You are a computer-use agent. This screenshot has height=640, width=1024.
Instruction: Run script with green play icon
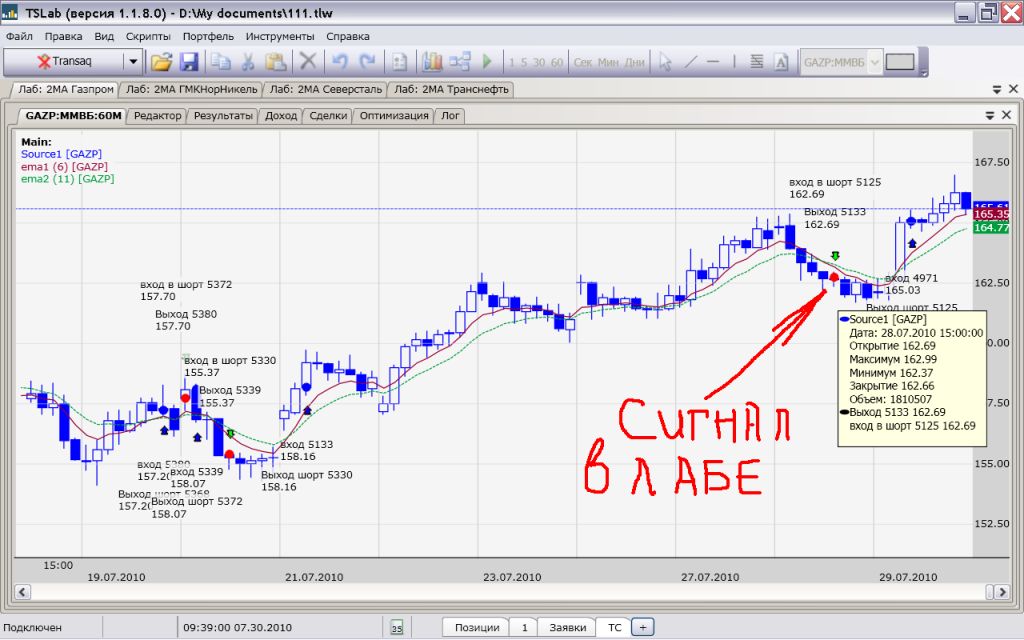click(487, 62)
